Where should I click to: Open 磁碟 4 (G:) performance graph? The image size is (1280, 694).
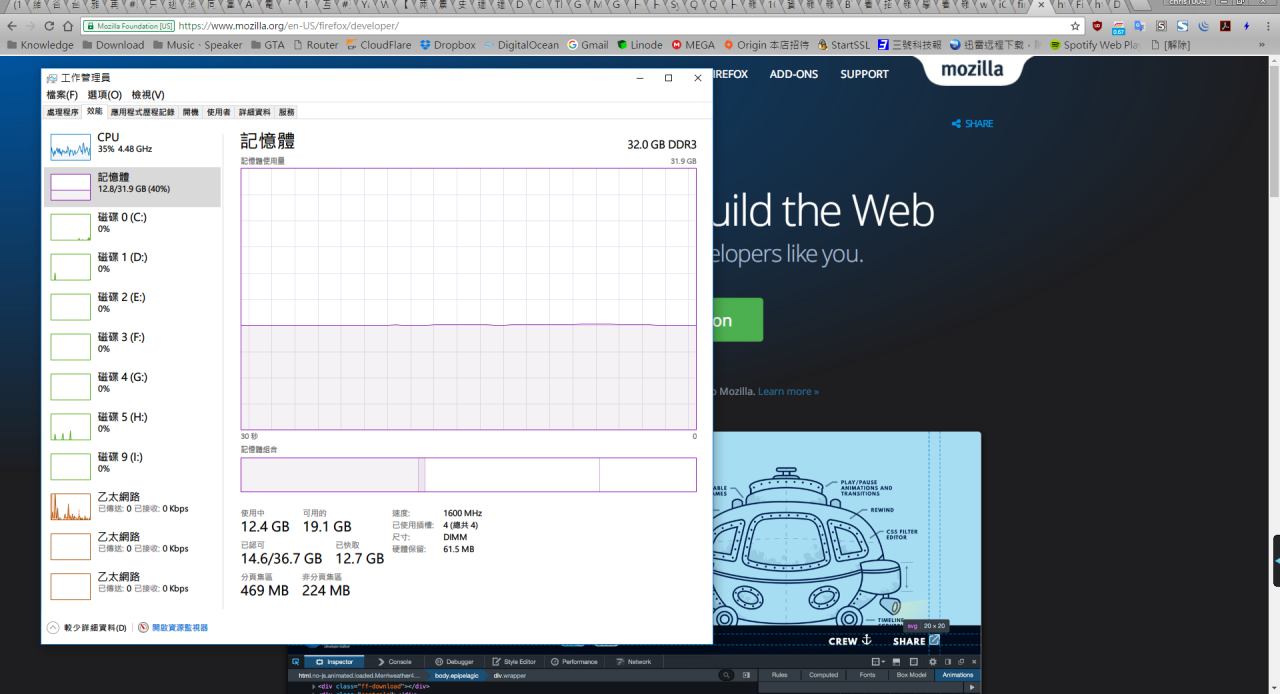click(132, 386)
